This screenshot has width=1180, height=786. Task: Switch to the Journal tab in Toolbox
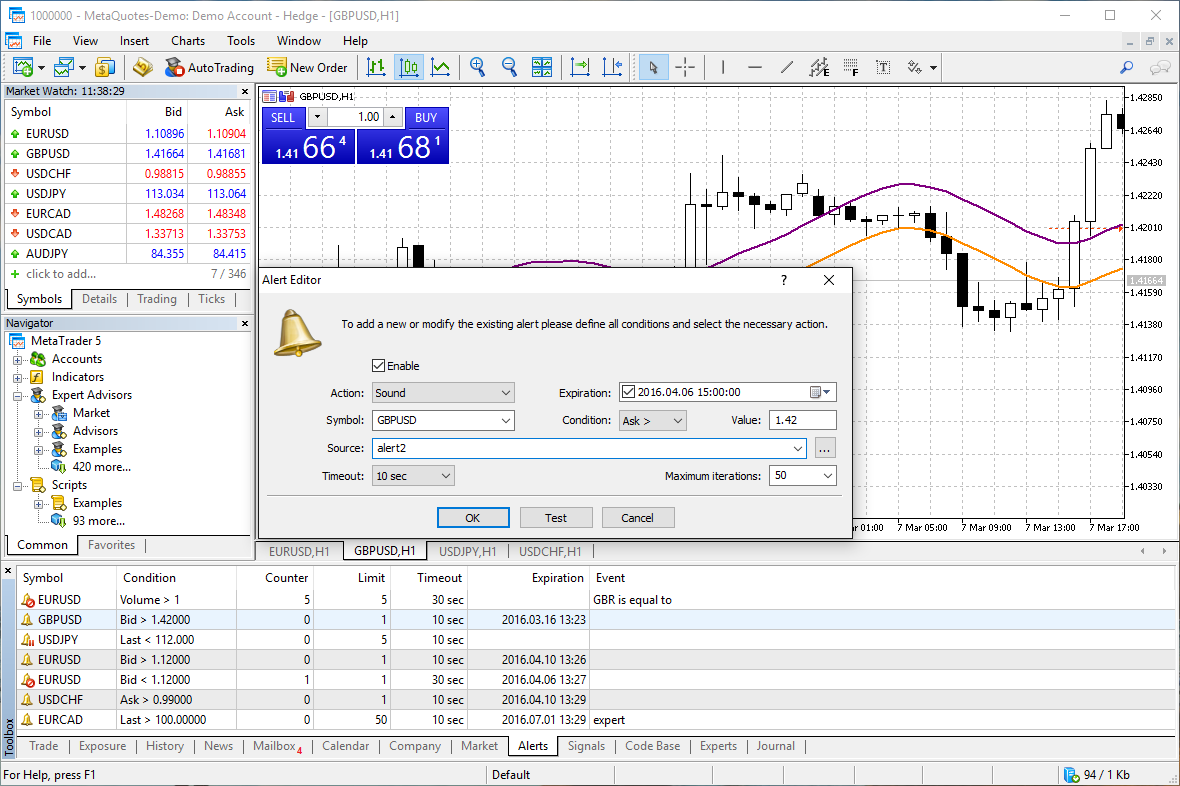point(775,746)
